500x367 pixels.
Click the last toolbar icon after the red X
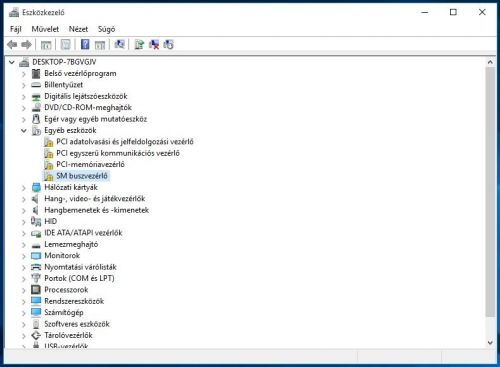pyautogui.click(x=168, y=44)
